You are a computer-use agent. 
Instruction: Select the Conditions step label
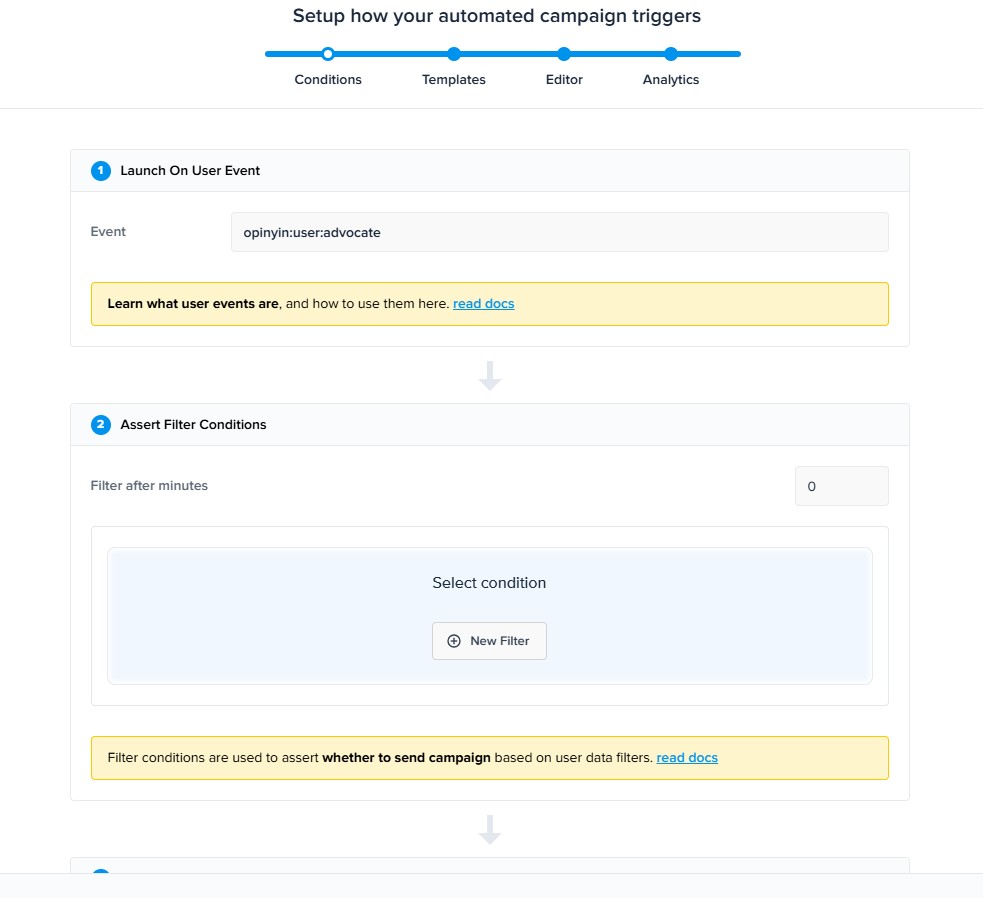(328, 80)
